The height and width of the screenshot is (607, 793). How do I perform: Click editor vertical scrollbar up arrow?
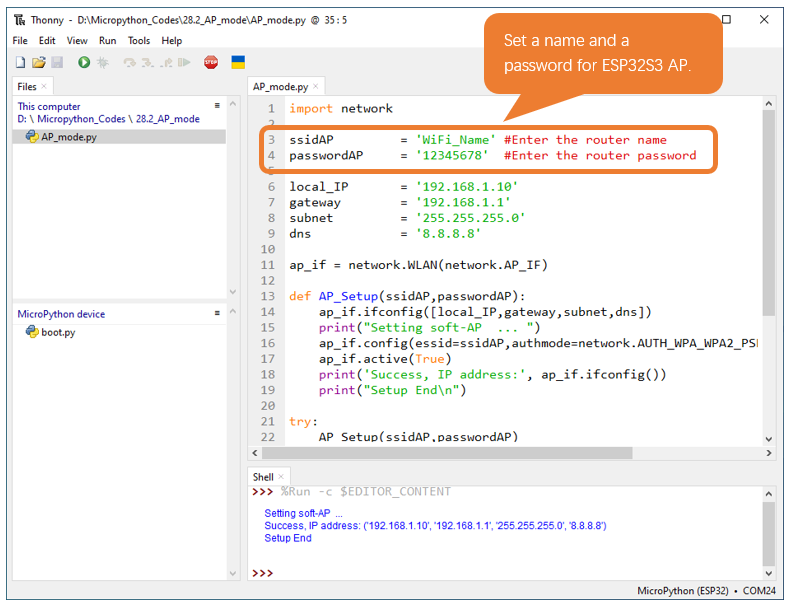(769, 104)
